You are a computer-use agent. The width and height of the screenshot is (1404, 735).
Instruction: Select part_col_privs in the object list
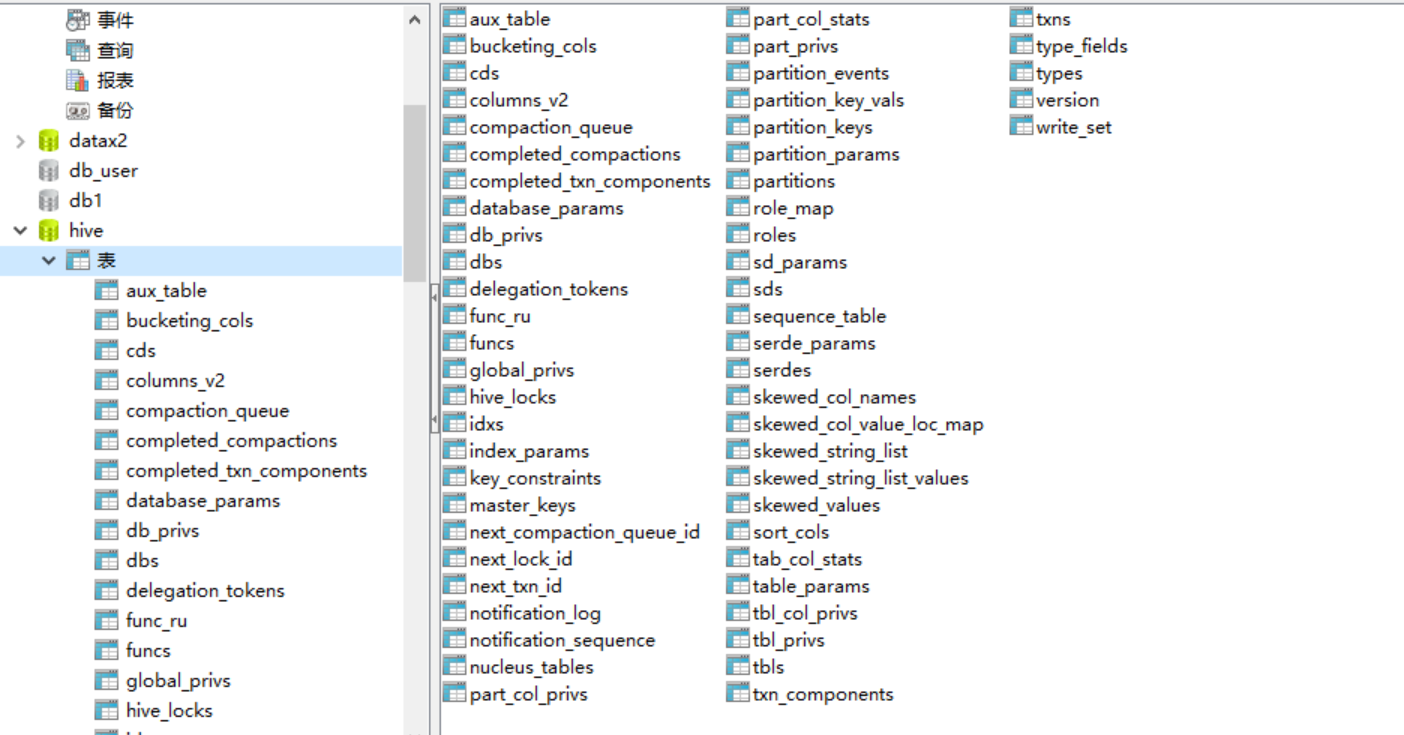(528, 694)
